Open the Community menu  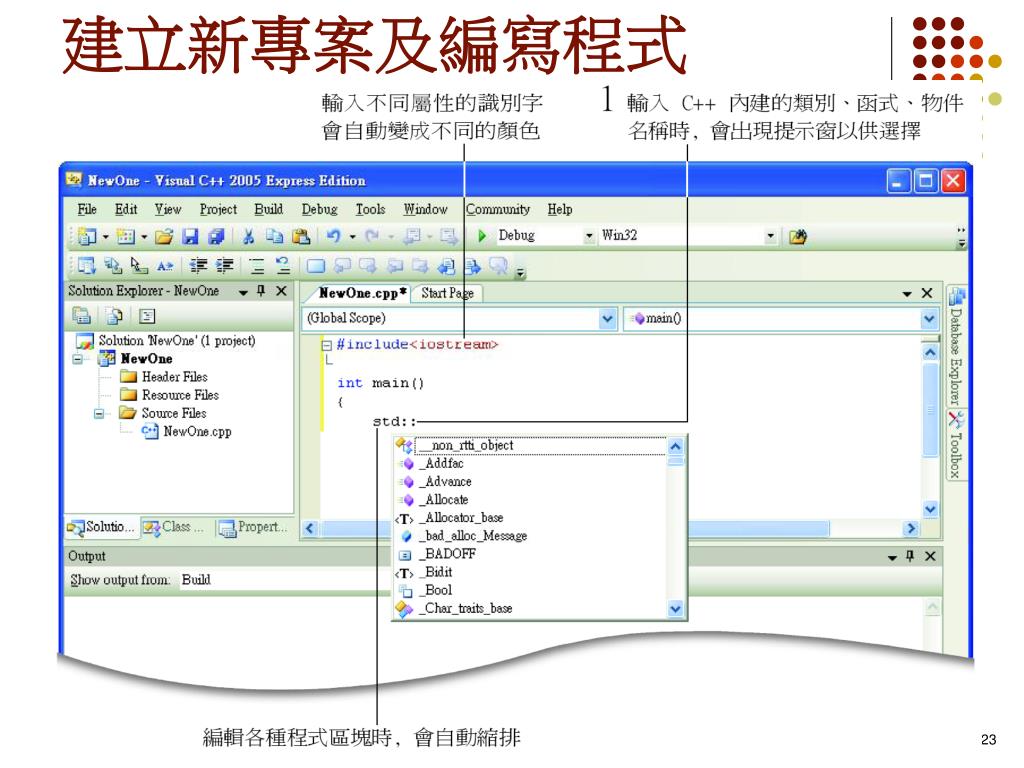498,209
